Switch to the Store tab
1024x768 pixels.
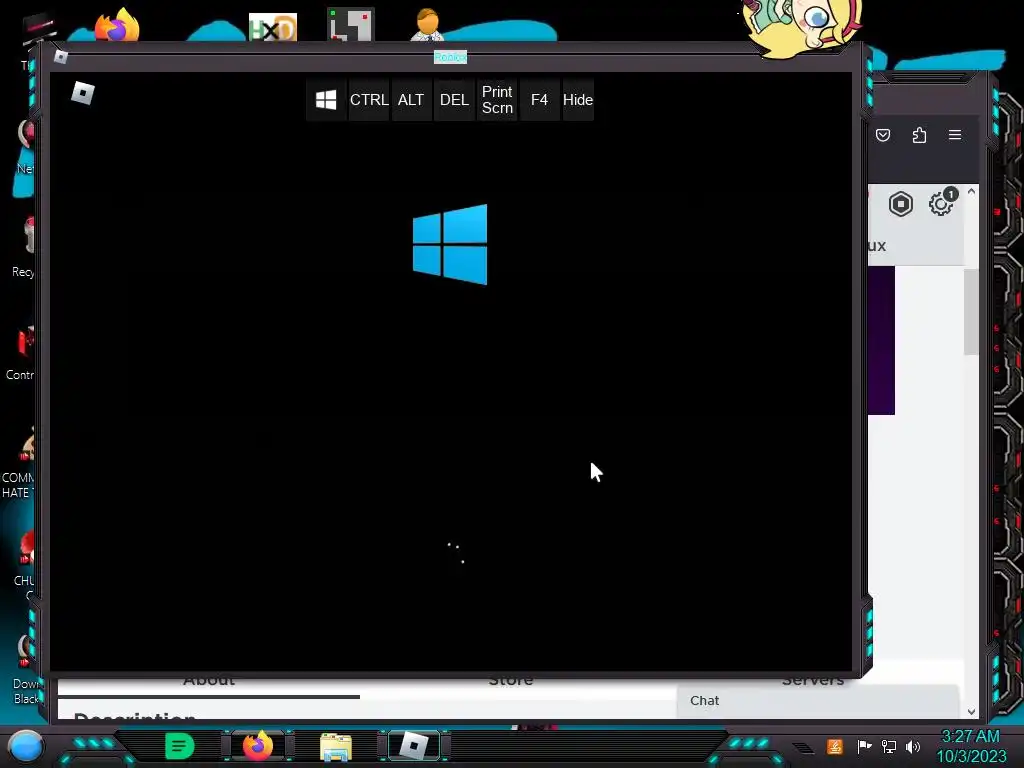pos(511,680)
